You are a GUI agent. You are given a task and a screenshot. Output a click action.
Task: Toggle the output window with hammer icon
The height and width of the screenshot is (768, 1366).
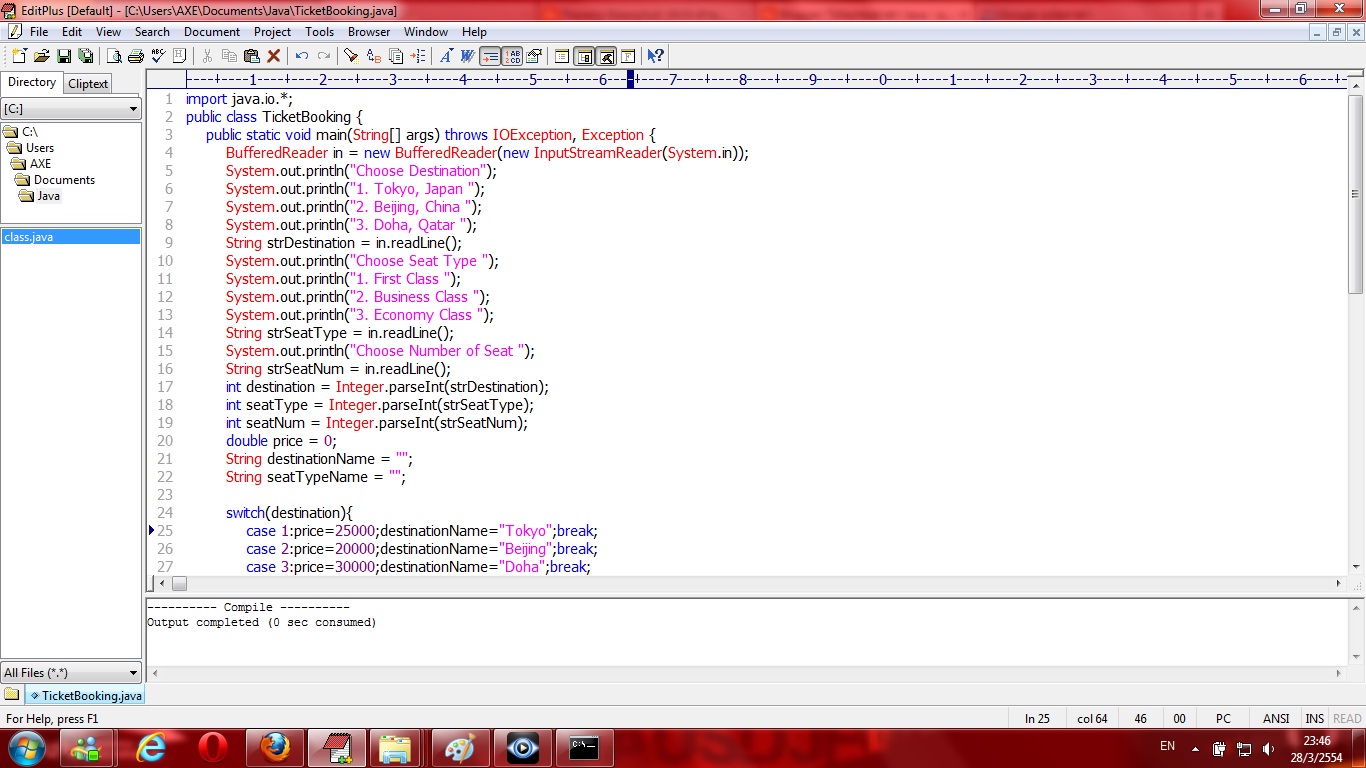tap(607, 56)
